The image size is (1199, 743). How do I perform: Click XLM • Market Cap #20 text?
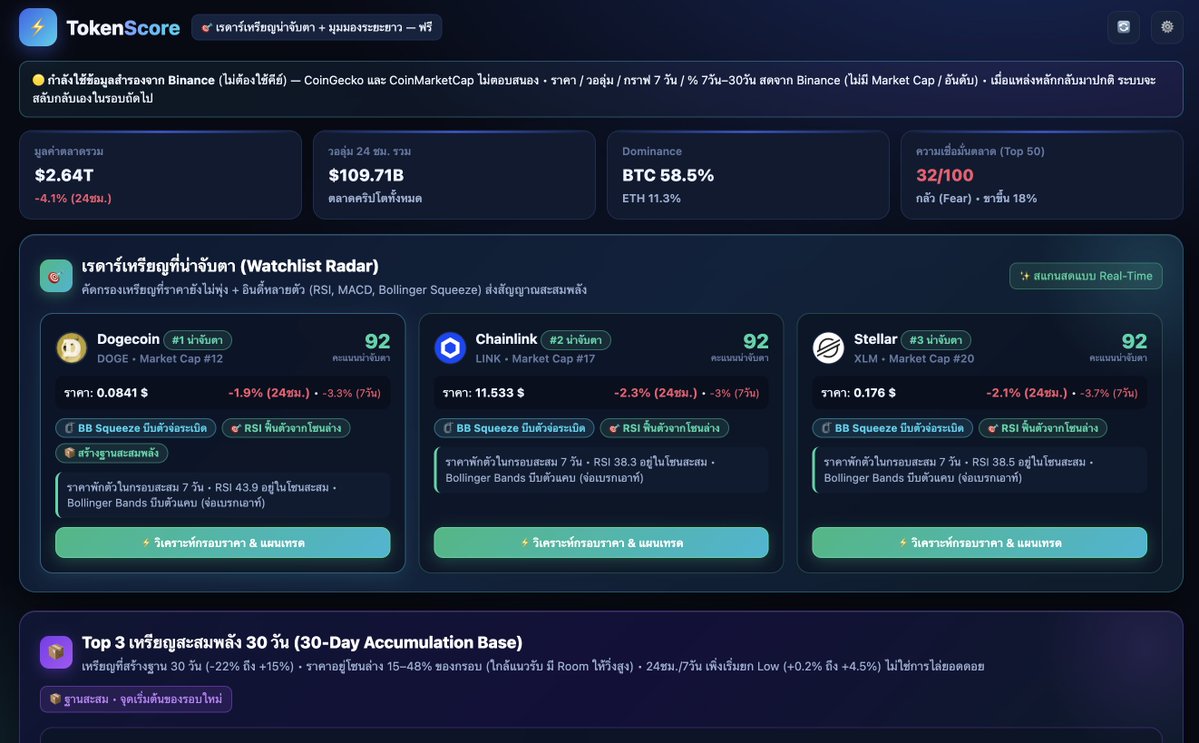tap(914, 359)
